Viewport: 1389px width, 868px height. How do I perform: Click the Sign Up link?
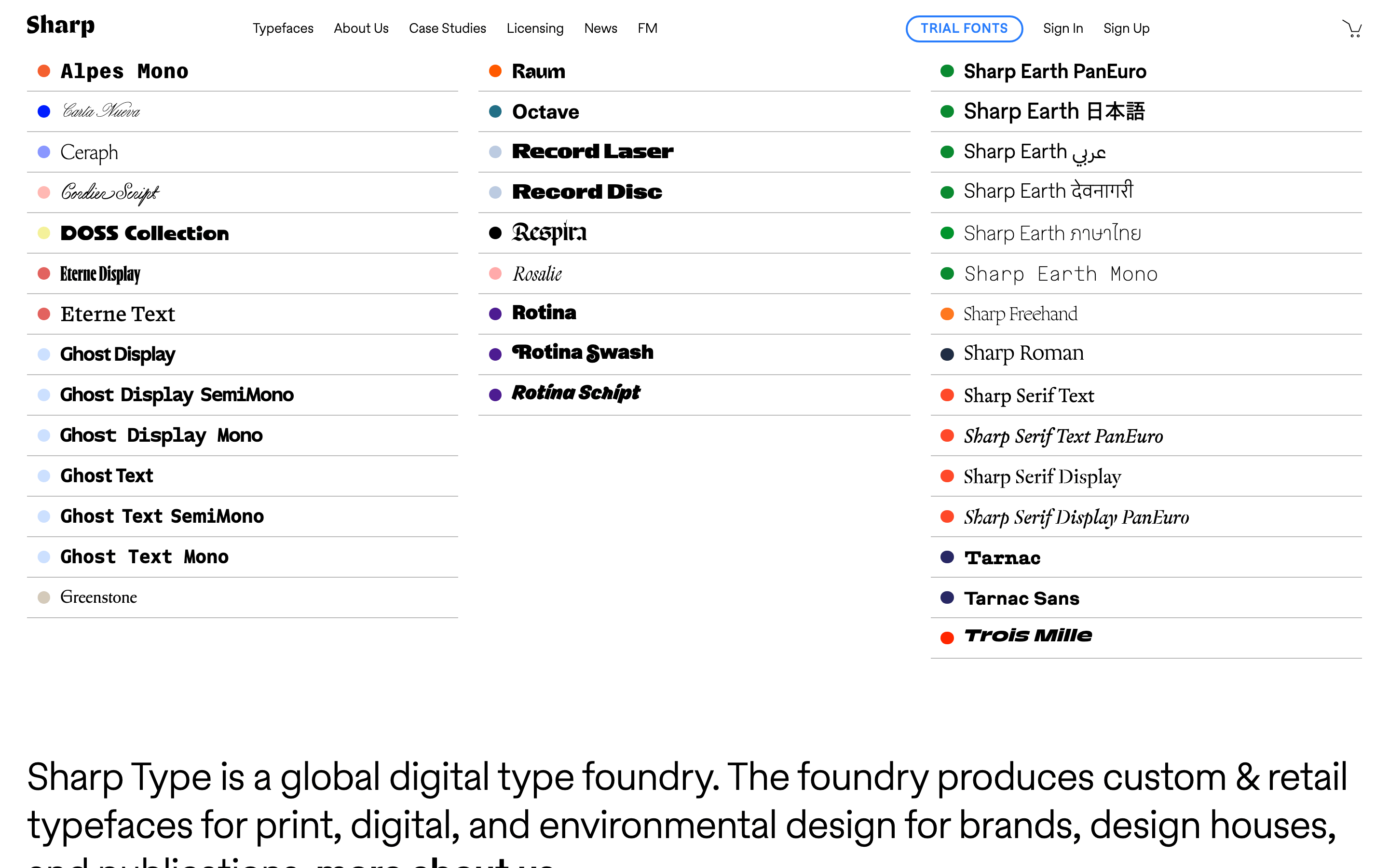pyautogui.click(x=1126, y=28)
